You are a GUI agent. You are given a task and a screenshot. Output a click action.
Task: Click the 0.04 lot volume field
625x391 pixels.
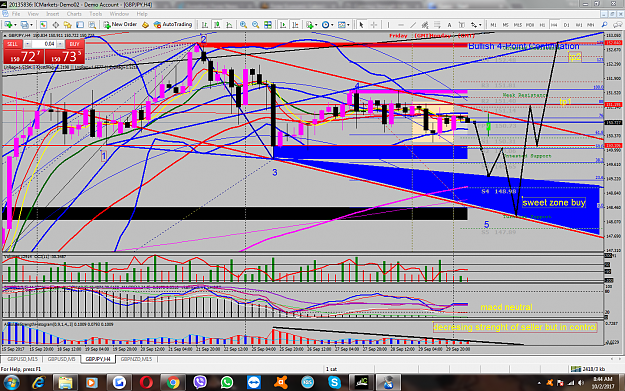pyautogui.click(x=44, y=44)
